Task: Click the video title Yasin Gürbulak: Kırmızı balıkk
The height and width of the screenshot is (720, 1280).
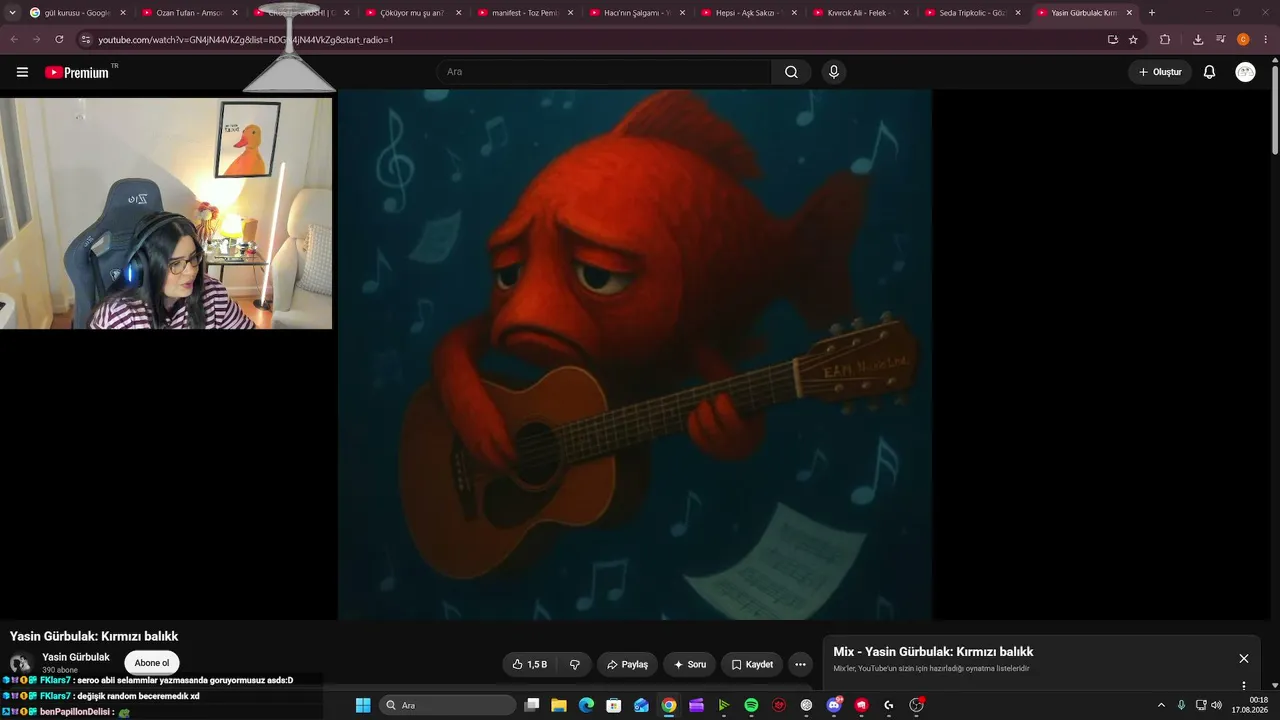Action: [94, 636]
